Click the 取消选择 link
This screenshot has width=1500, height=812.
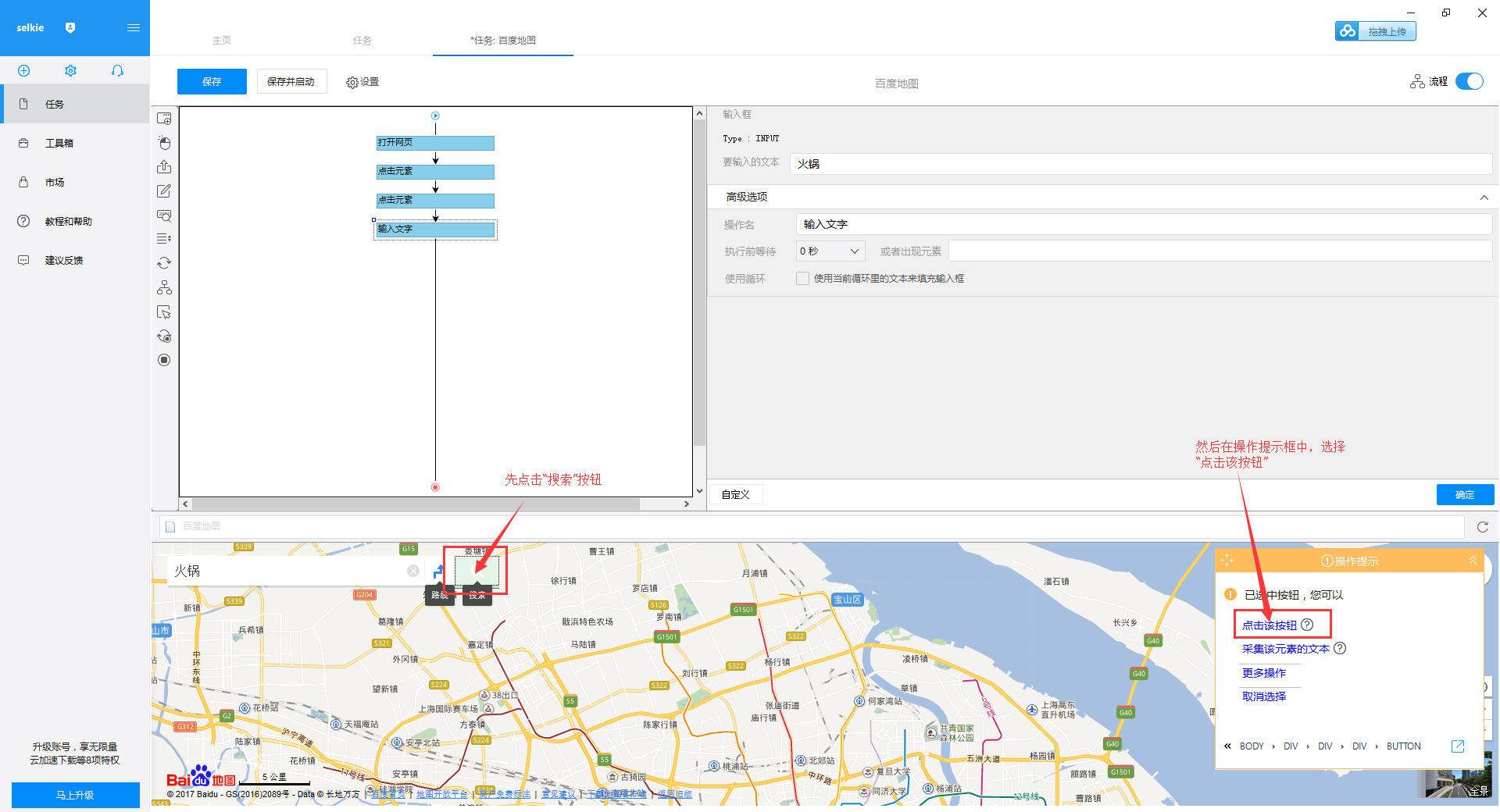point(1264,696)
